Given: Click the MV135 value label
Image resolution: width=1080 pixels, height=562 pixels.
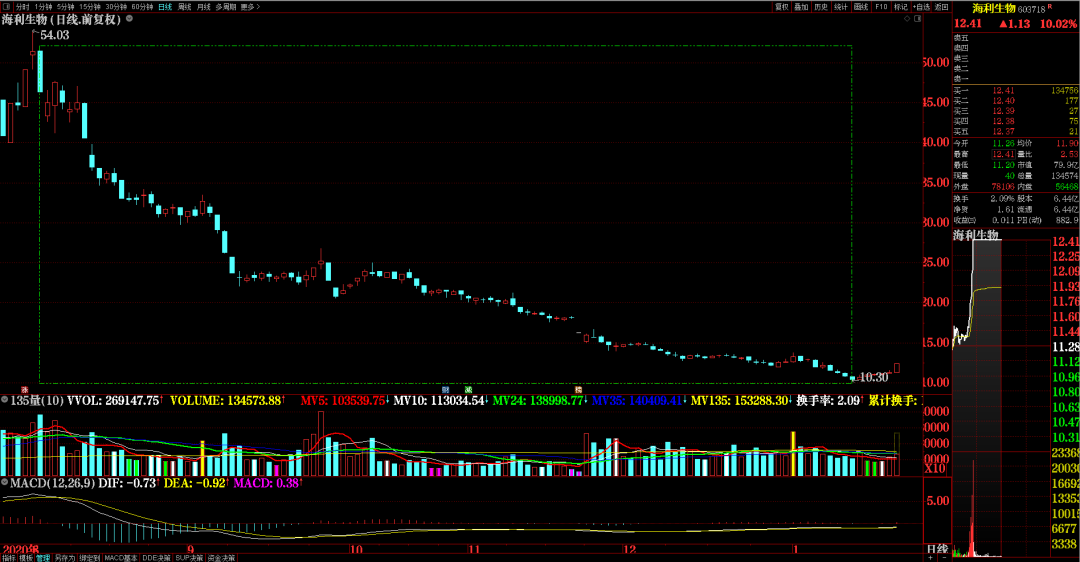Looking at the screenshot, I should [741, 400].
